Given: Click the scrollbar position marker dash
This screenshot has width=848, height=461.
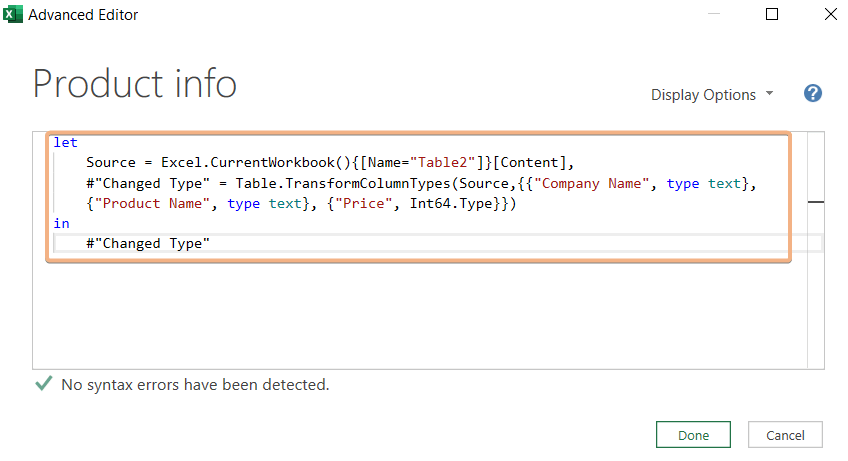Looking at the screenshot, I should pos(815,202).
